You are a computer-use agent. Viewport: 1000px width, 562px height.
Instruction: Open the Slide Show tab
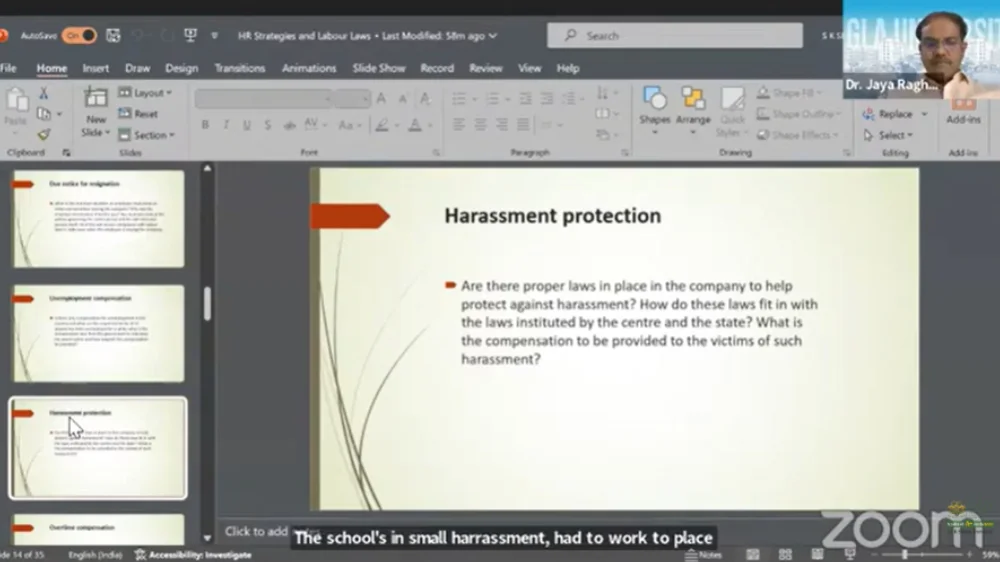(378, 68)
